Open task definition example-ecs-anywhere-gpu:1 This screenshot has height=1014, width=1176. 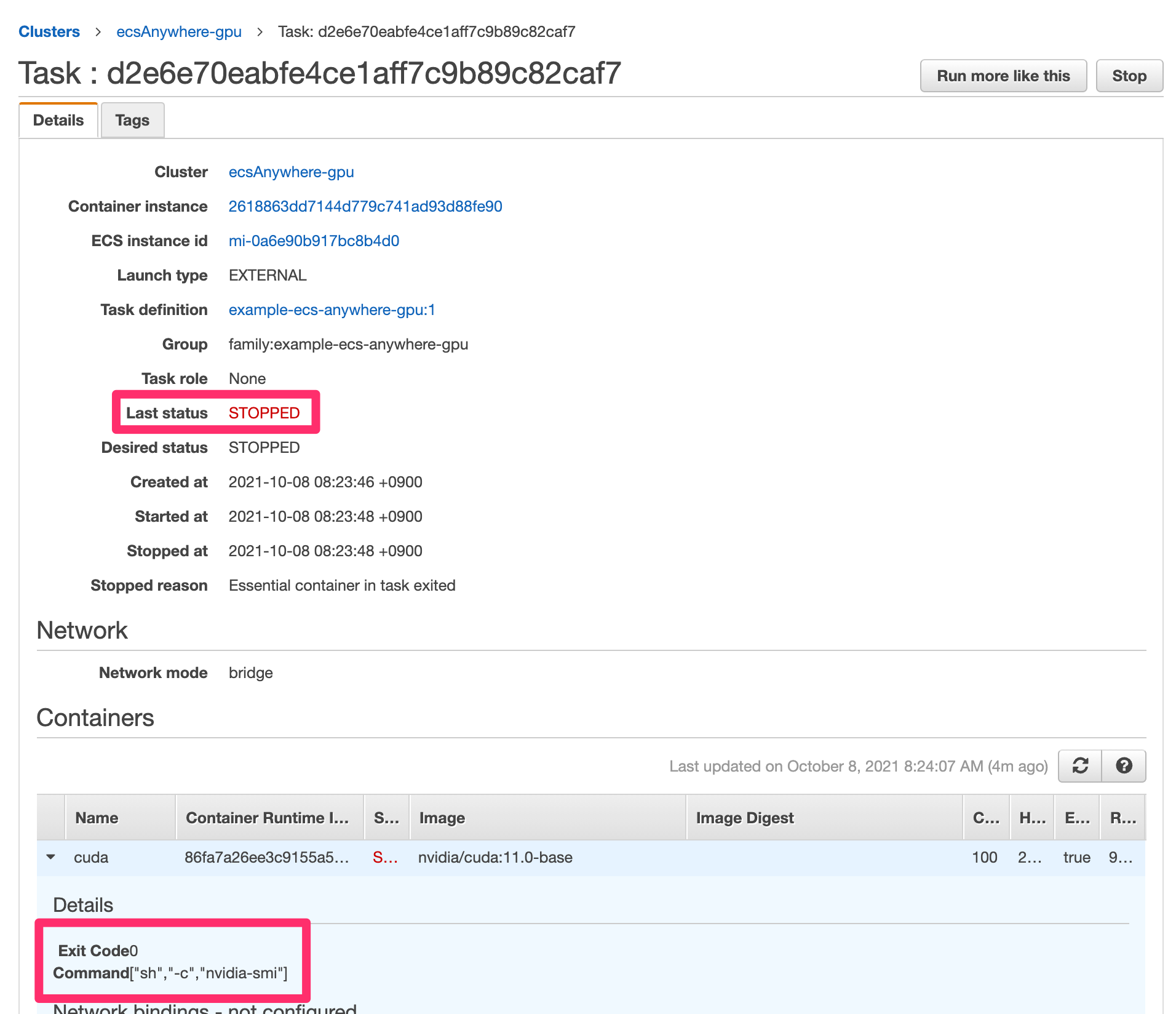point(332,309)
